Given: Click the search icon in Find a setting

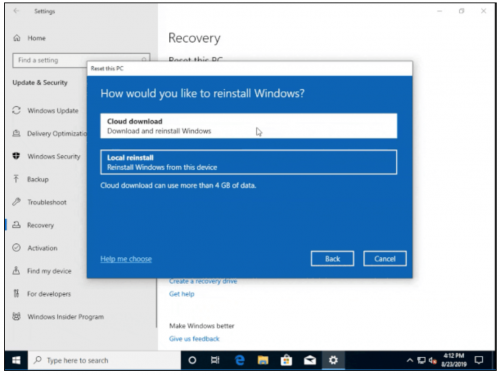Looking at the screenshot, I should (144, 60).
